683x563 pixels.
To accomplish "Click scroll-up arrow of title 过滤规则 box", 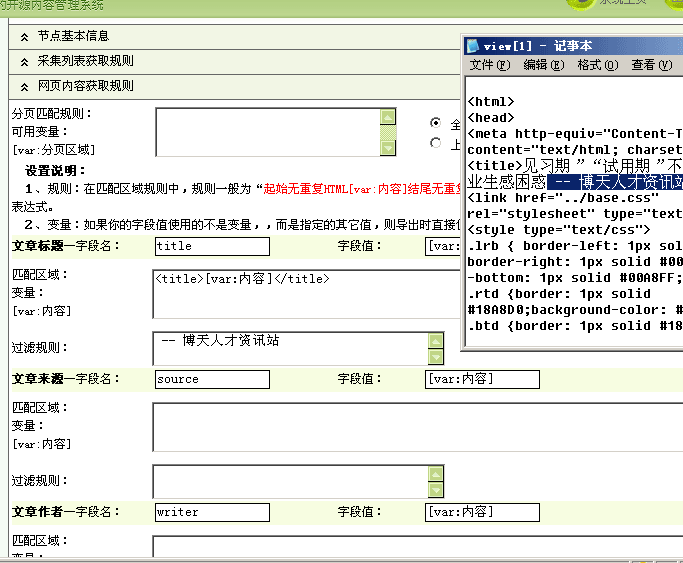I will (436, 340).
